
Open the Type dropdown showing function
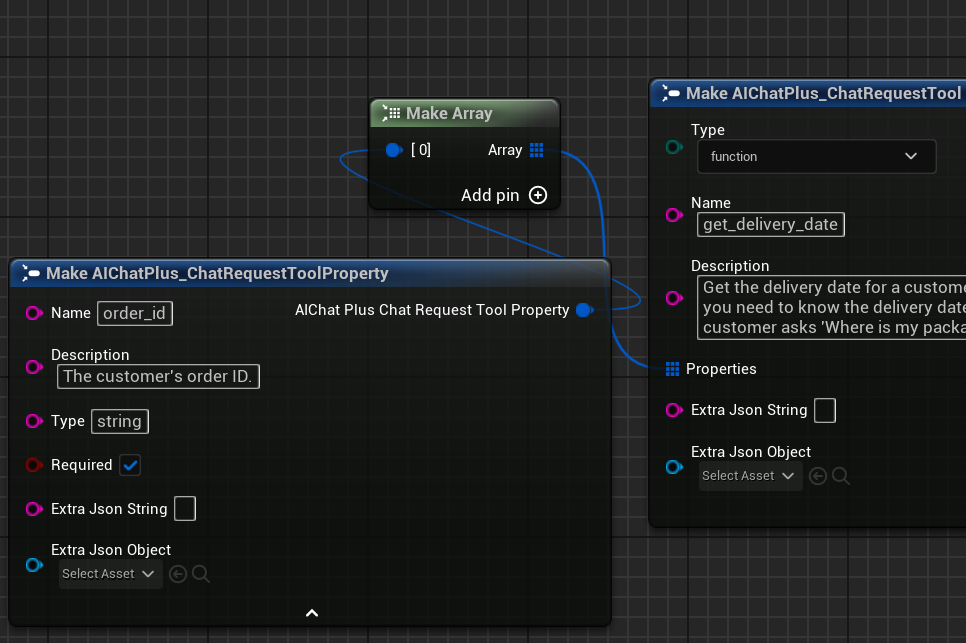(816, 156)
